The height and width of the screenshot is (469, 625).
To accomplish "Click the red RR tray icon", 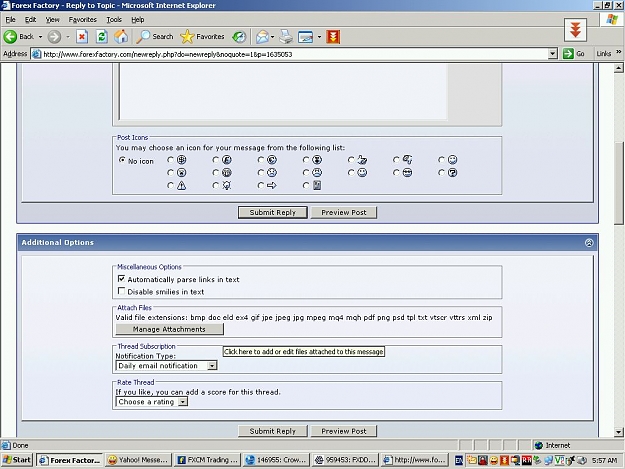I will pyautogui.click(x=527, y=460).
